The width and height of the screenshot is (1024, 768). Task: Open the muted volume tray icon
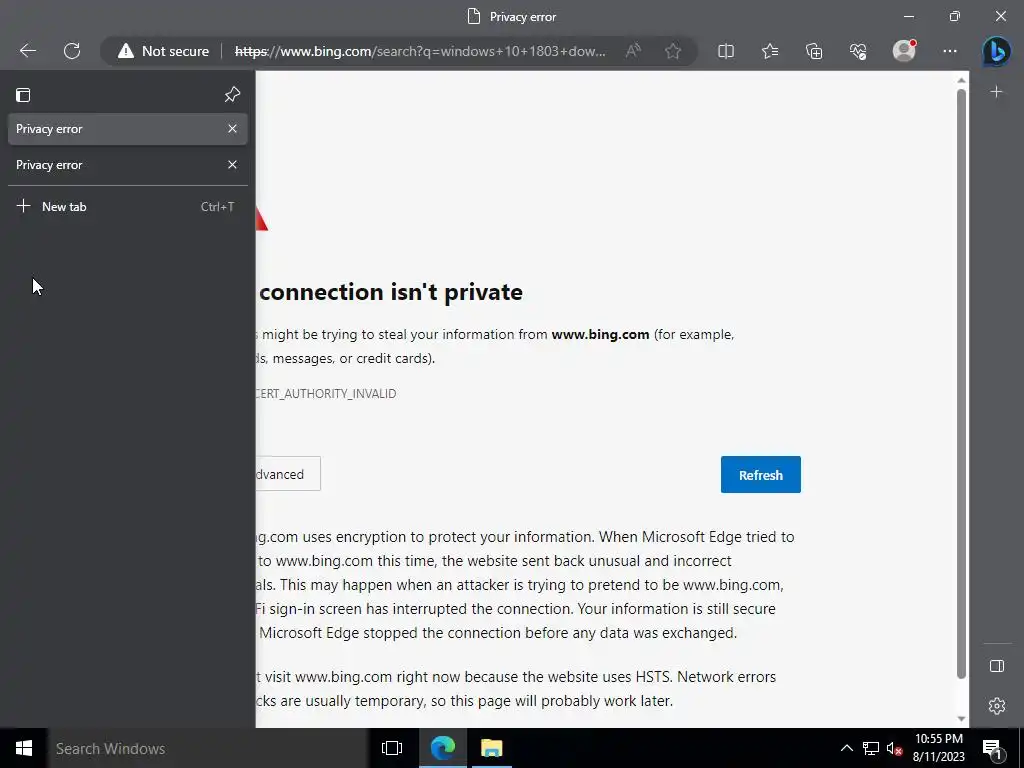tap(894, 748)
